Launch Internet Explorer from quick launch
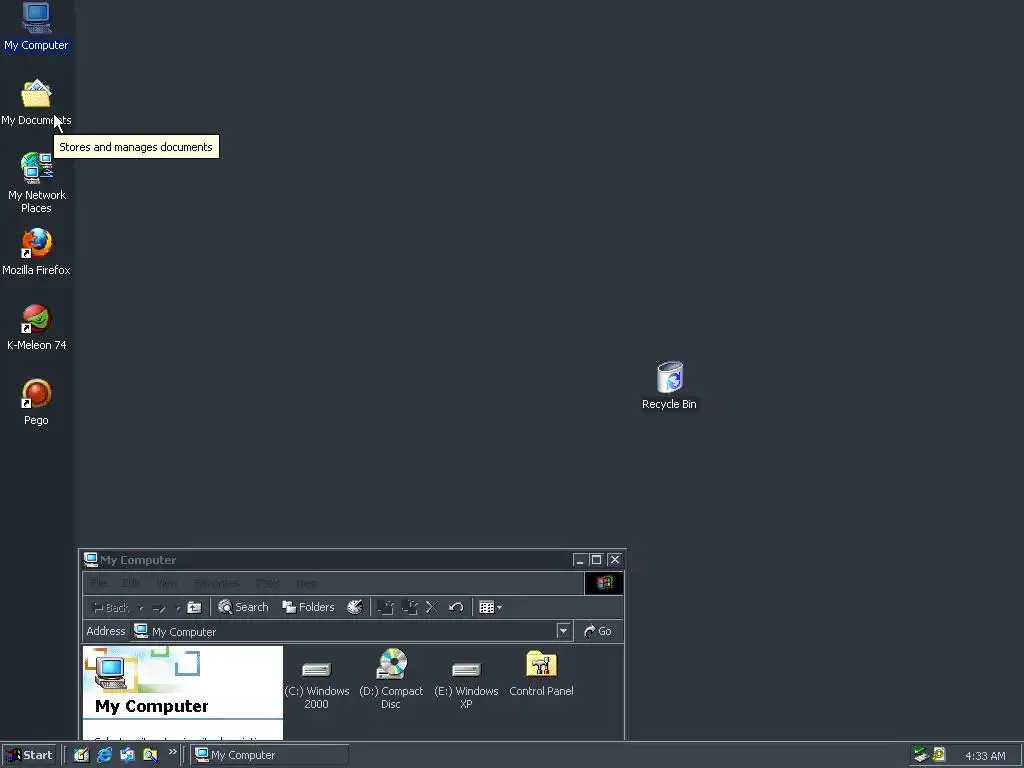Image resolution: width=1024 pixels, height=768 pixels. tap(104, 755)
